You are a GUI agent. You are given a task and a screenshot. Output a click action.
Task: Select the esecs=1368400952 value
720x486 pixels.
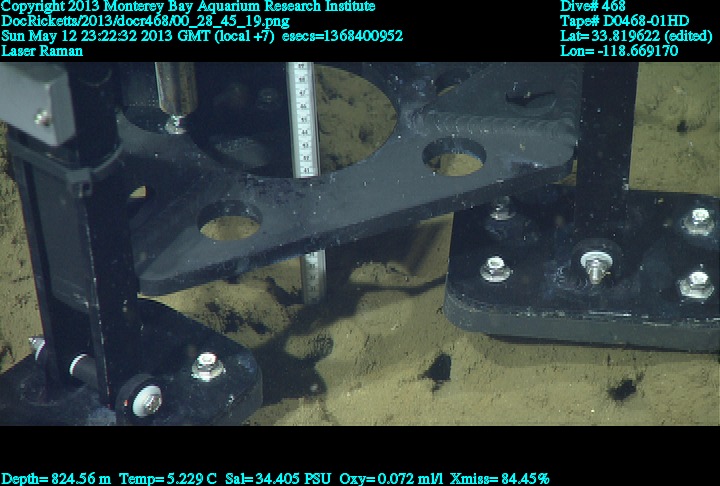[343, 36]
